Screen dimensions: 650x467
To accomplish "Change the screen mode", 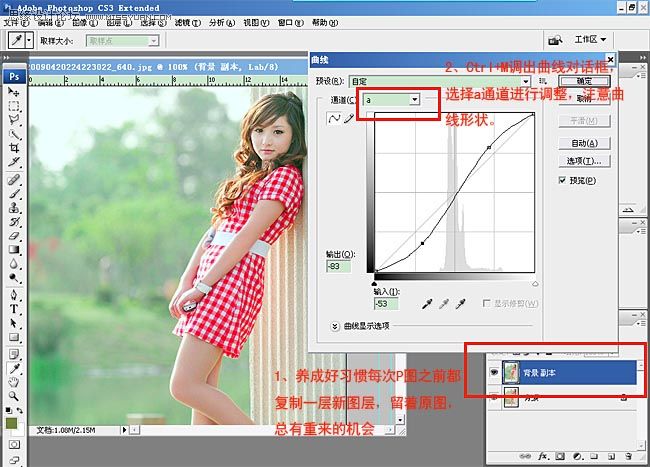I will 14,460.
